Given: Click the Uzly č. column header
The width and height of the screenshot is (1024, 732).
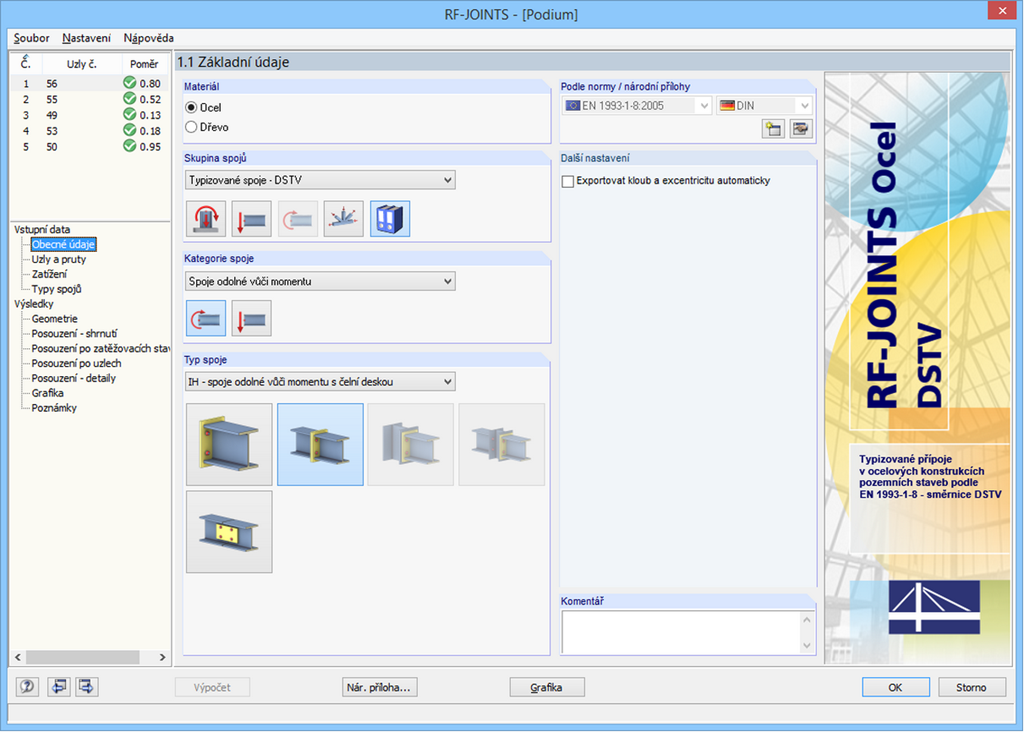Looking at the screenshot, I should (82, 64).
